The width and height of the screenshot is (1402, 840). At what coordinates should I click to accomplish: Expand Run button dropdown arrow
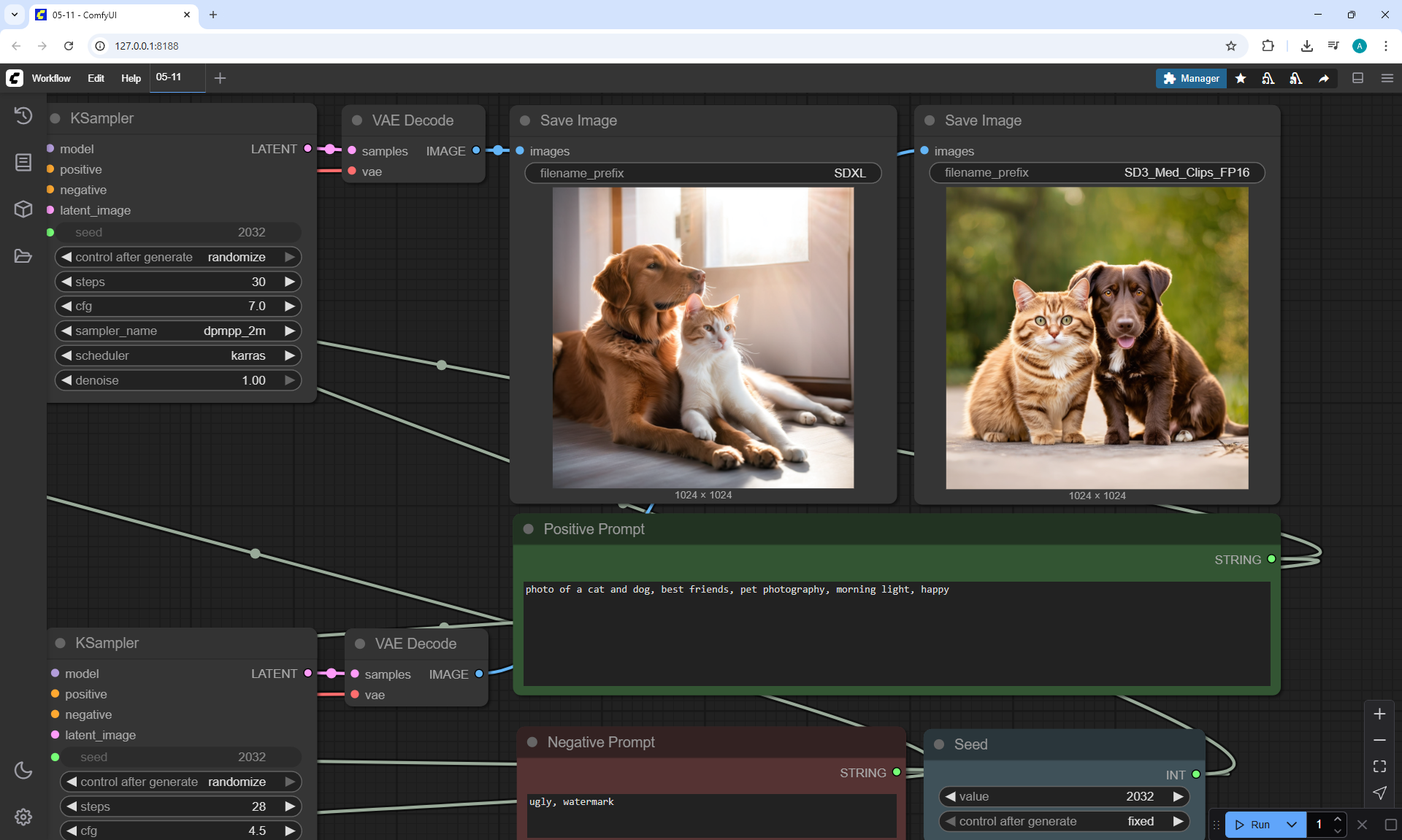click(x=1291, y=825)
